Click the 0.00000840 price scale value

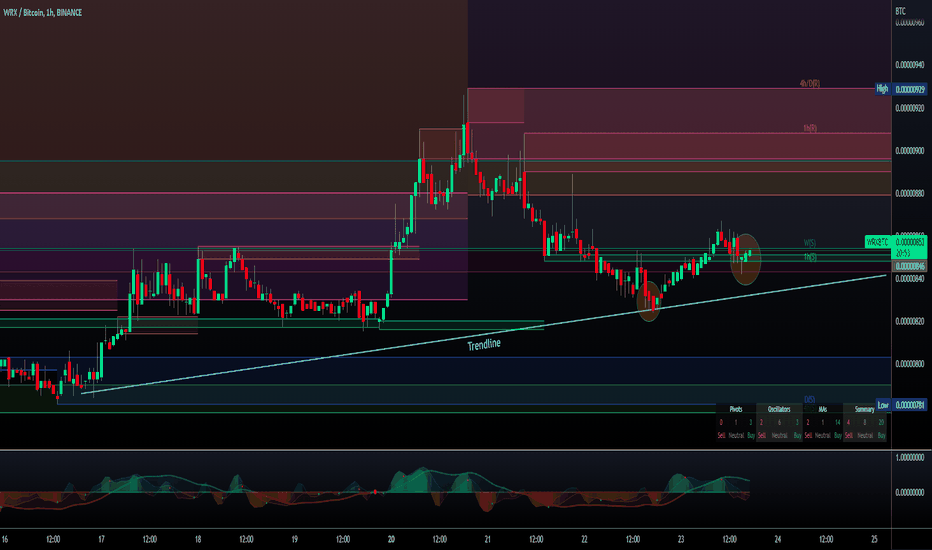[x=910, y=278]
